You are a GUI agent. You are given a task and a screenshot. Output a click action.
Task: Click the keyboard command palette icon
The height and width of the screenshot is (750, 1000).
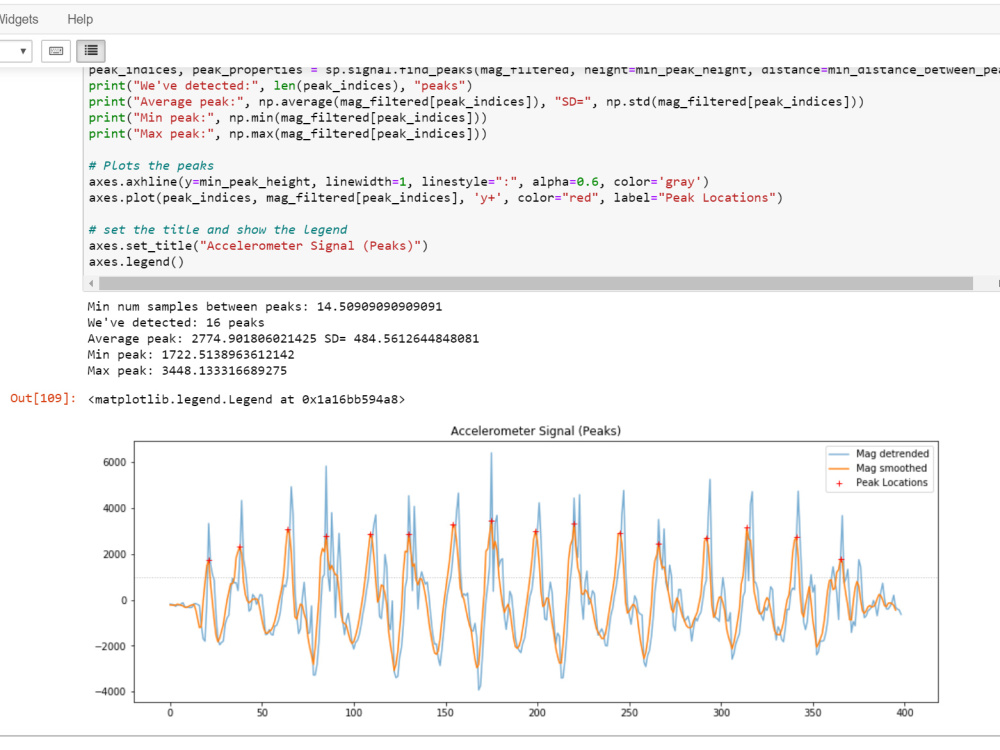[56, 50]
